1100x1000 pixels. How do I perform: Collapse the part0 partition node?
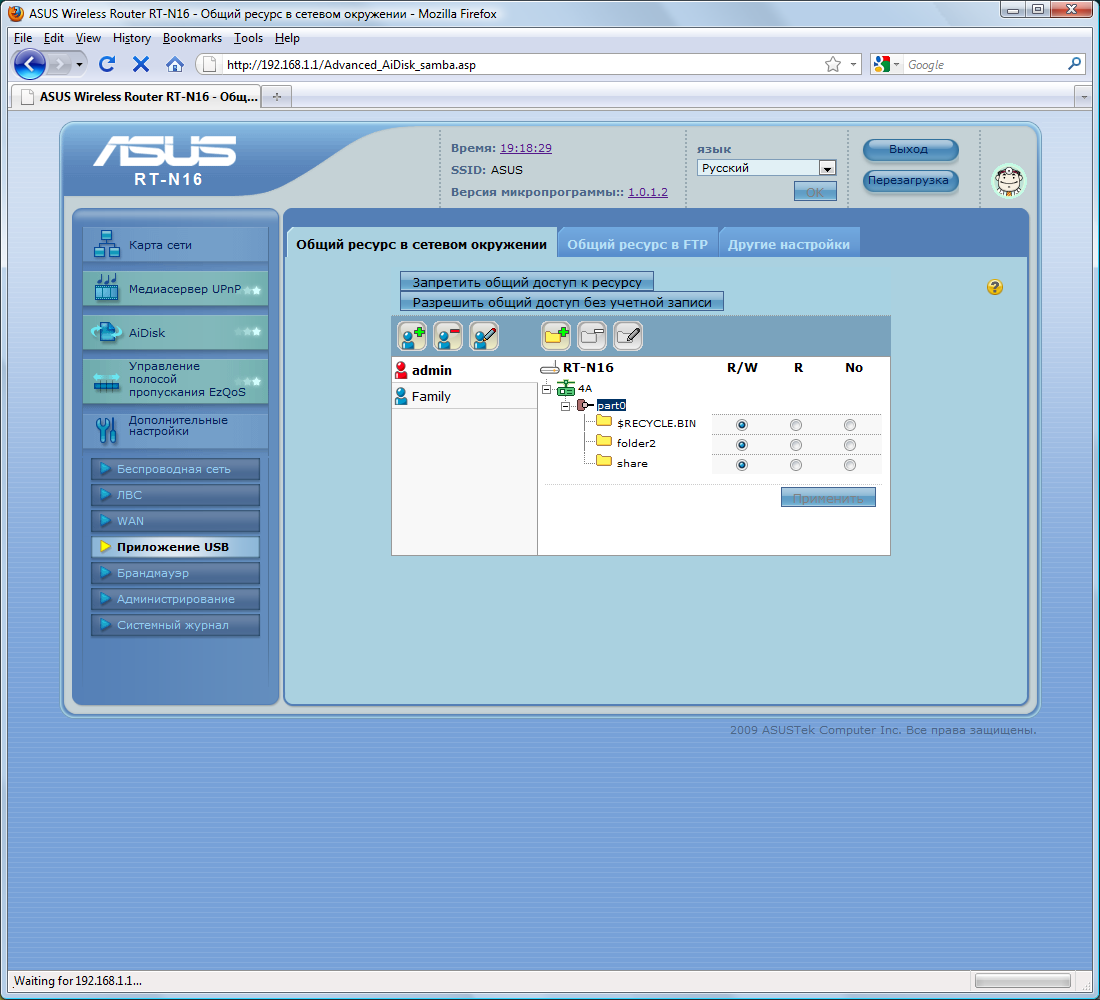coord(565,406)
